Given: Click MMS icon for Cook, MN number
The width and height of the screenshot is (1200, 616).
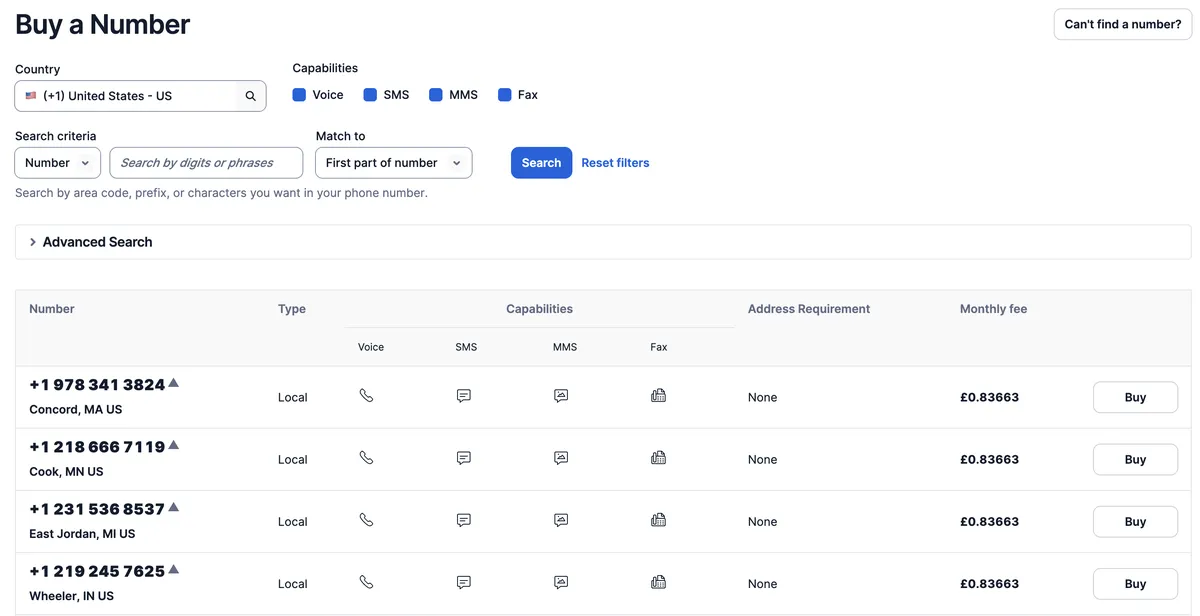Looking at the screenshot, I should pyautogui.click(x=561, y=458).
